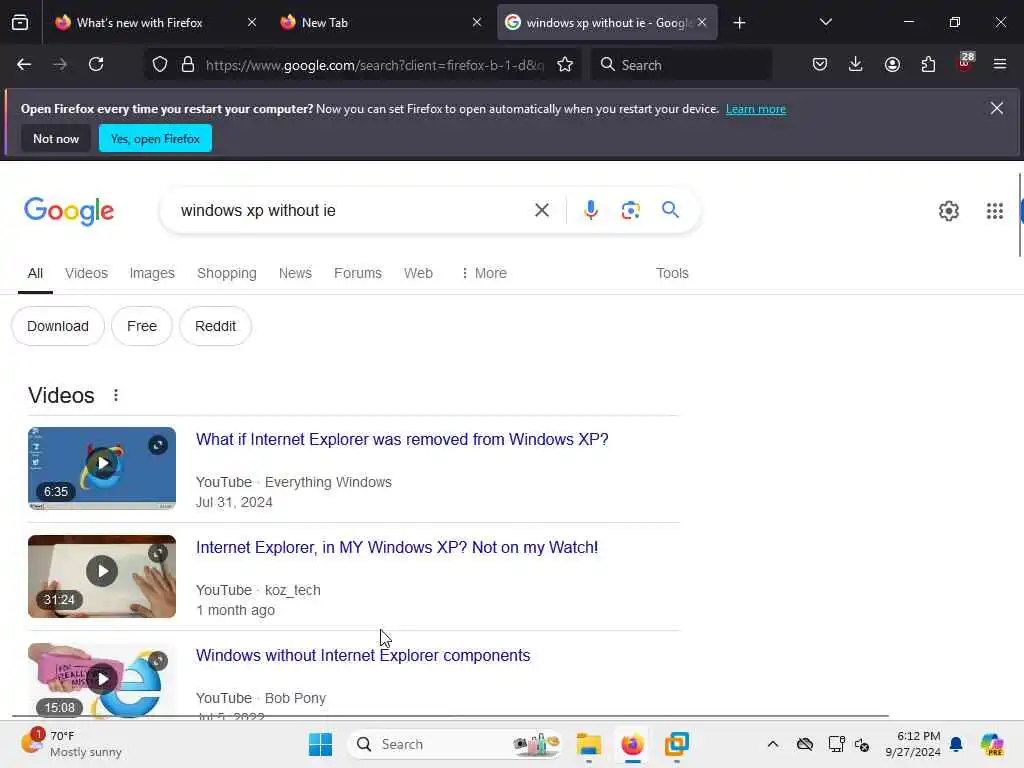Show hidden system tray icons

pos(773,744)
